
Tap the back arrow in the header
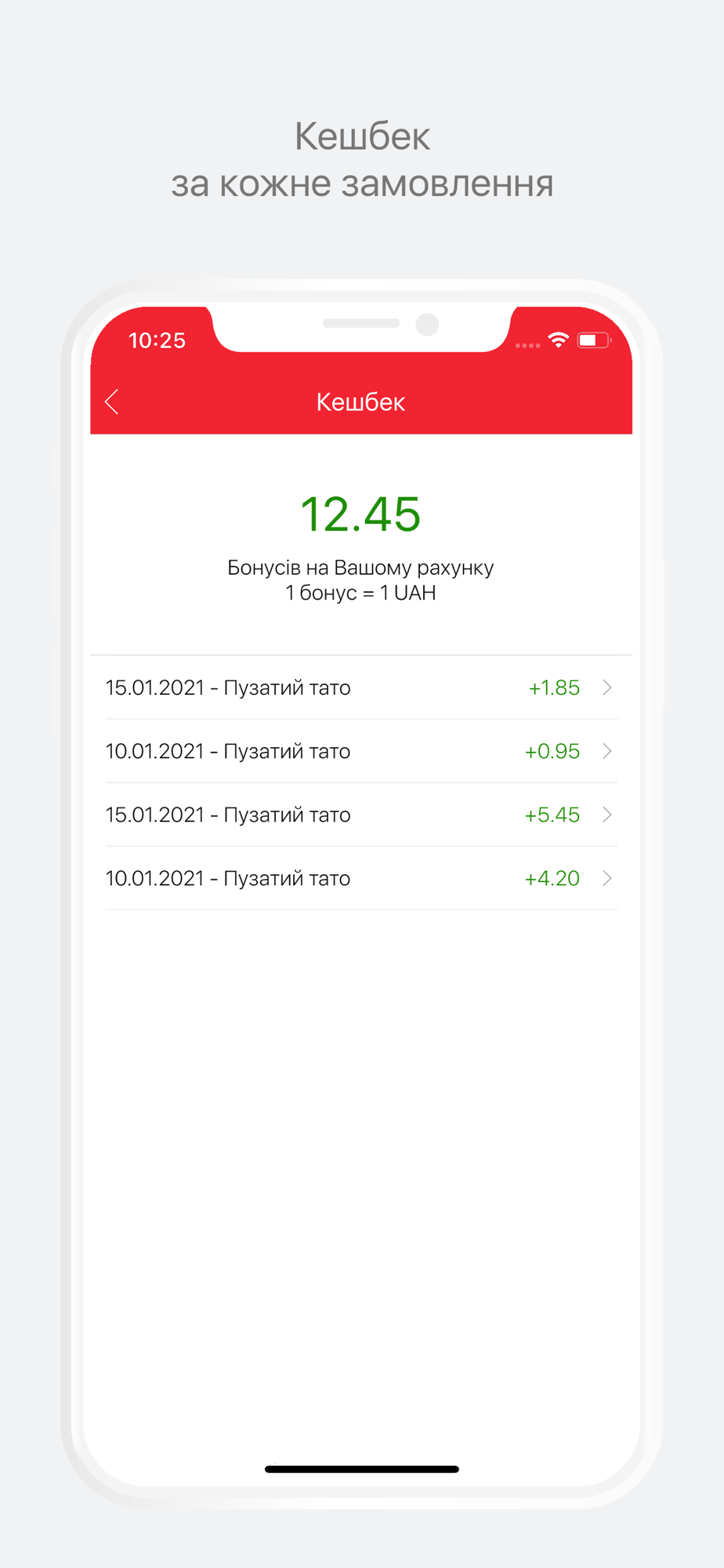pyautogui.click(x=112, y=401)
